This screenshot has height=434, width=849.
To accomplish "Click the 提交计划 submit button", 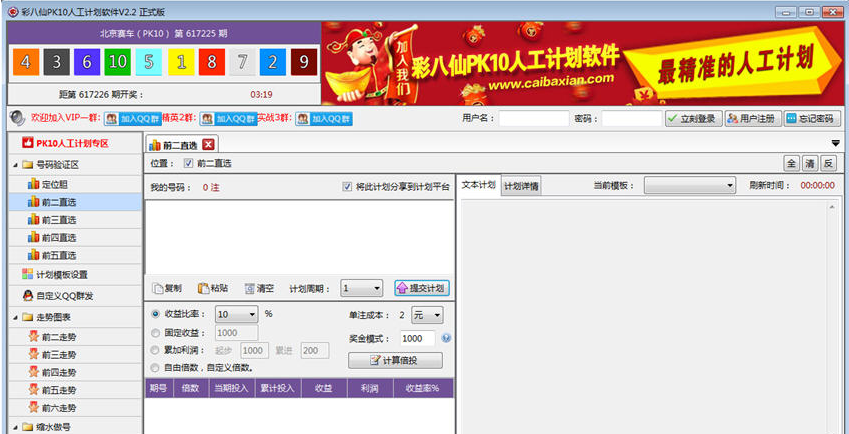I will click(422, 288).
